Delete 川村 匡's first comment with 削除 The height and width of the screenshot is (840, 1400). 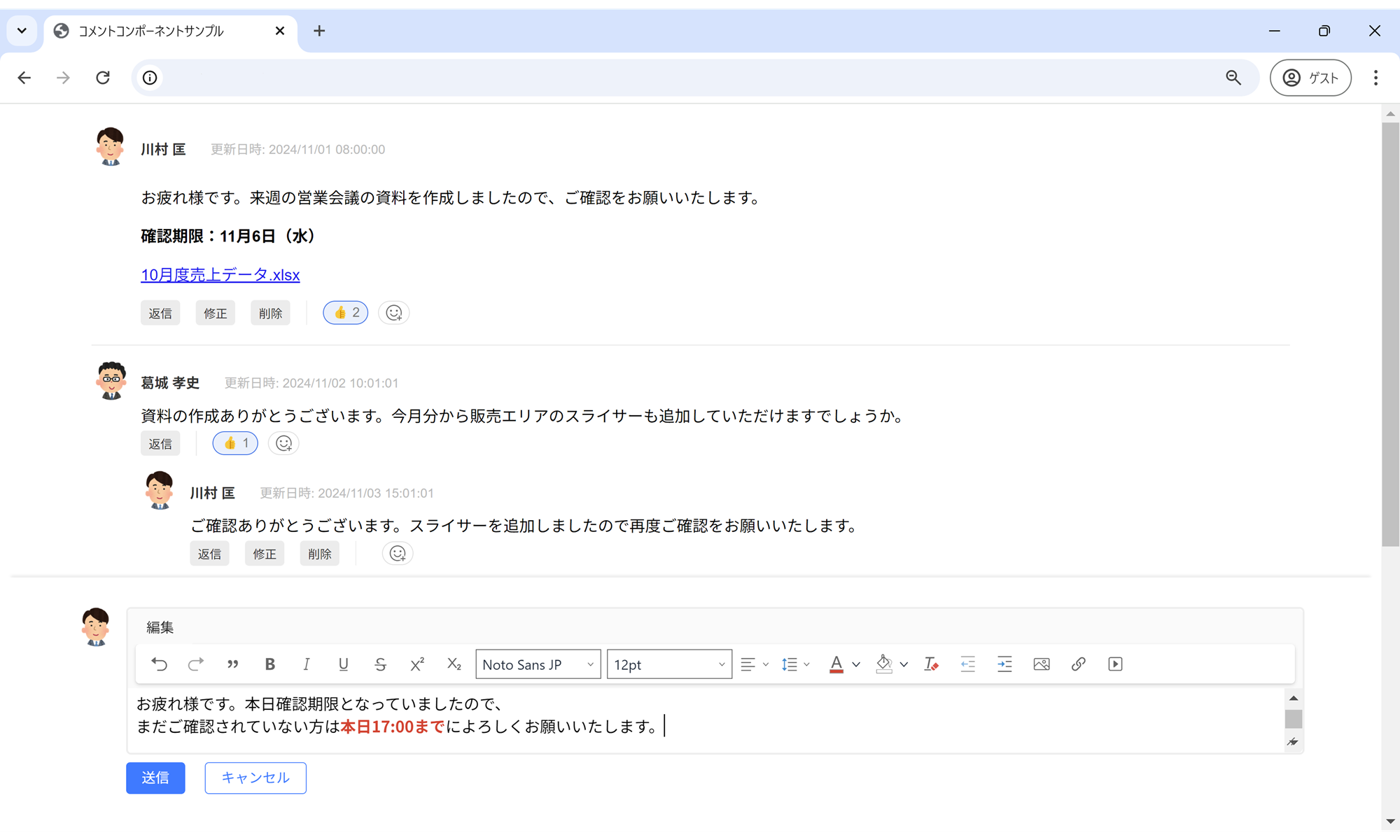(x=271, y=313)
